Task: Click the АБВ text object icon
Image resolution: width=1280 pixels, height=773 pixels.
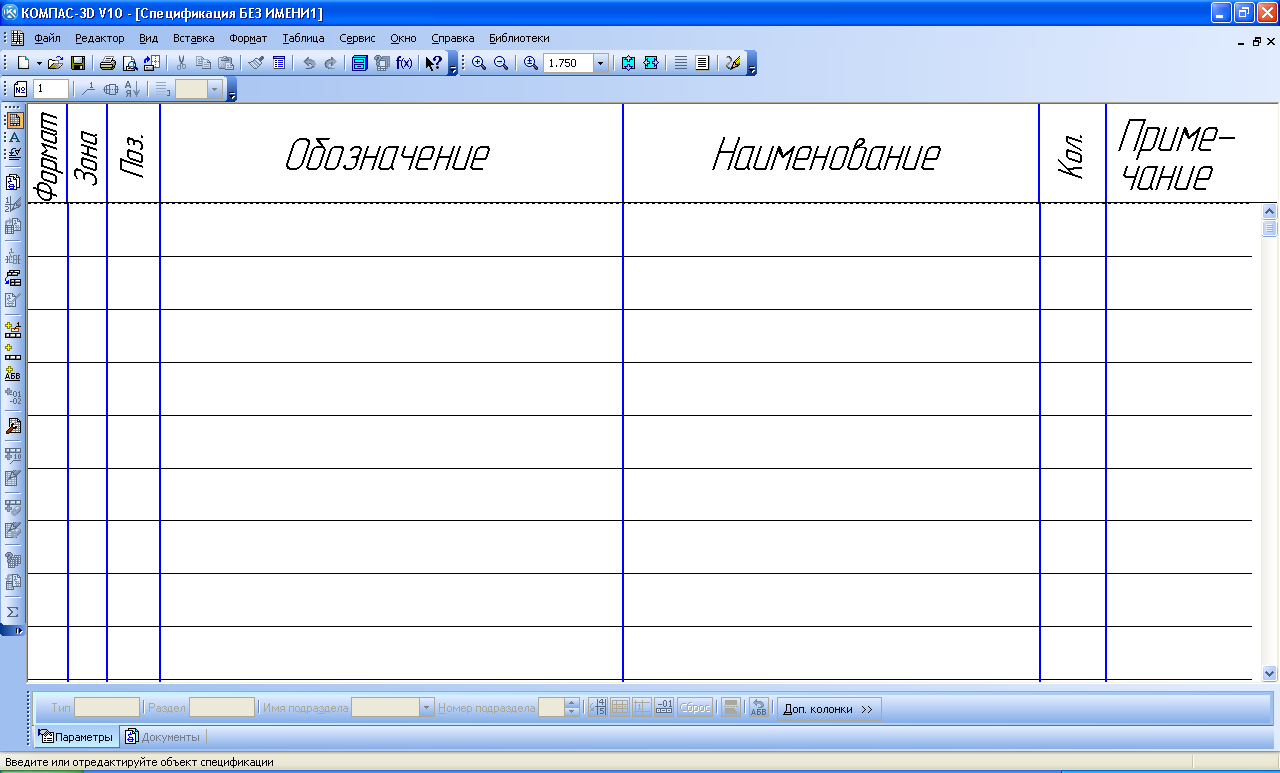Action: click(x=14, y=373)
